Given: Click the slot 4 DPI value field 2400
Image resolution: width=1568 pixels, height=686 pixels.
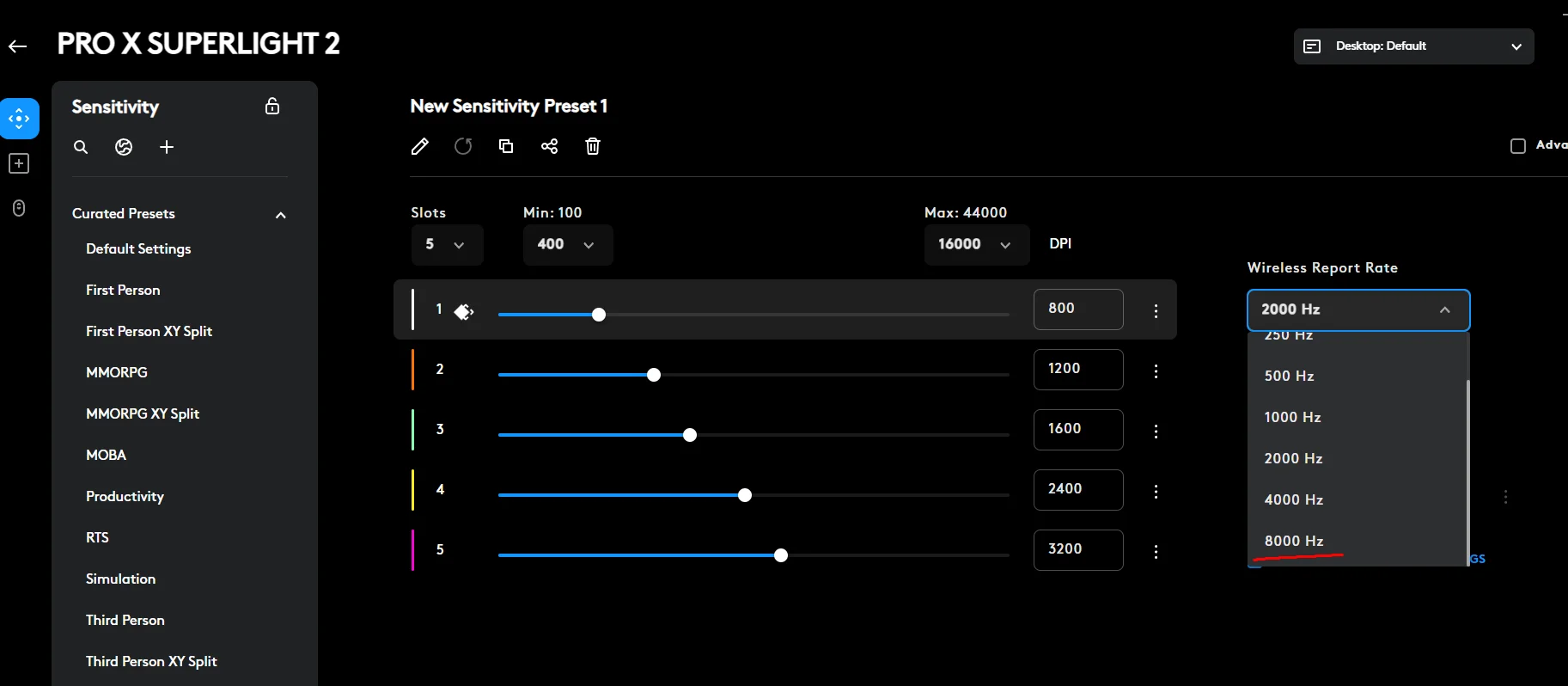Looking at the screenshot, I should point(1078,490).
